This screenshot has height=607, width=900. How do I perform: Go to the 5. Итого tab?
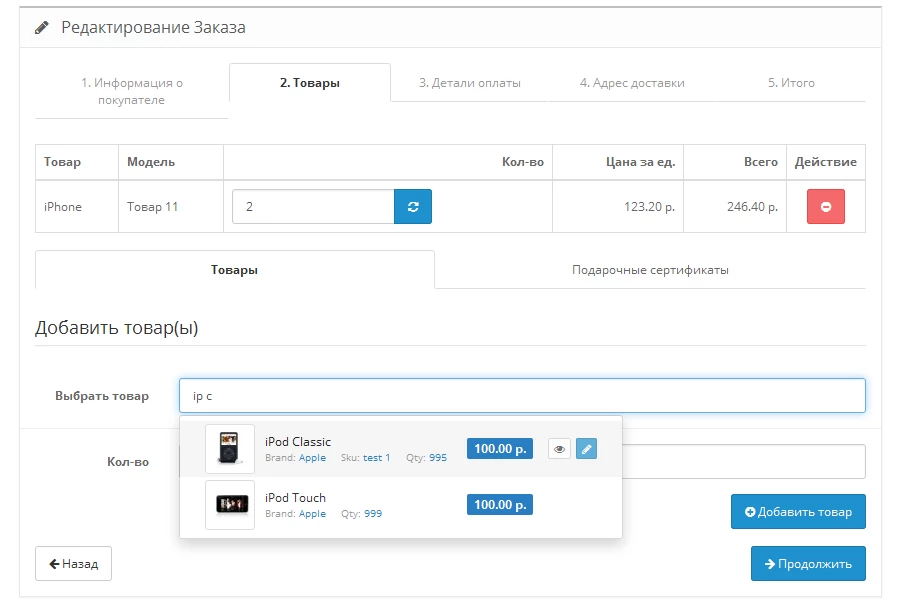point(791,83)
